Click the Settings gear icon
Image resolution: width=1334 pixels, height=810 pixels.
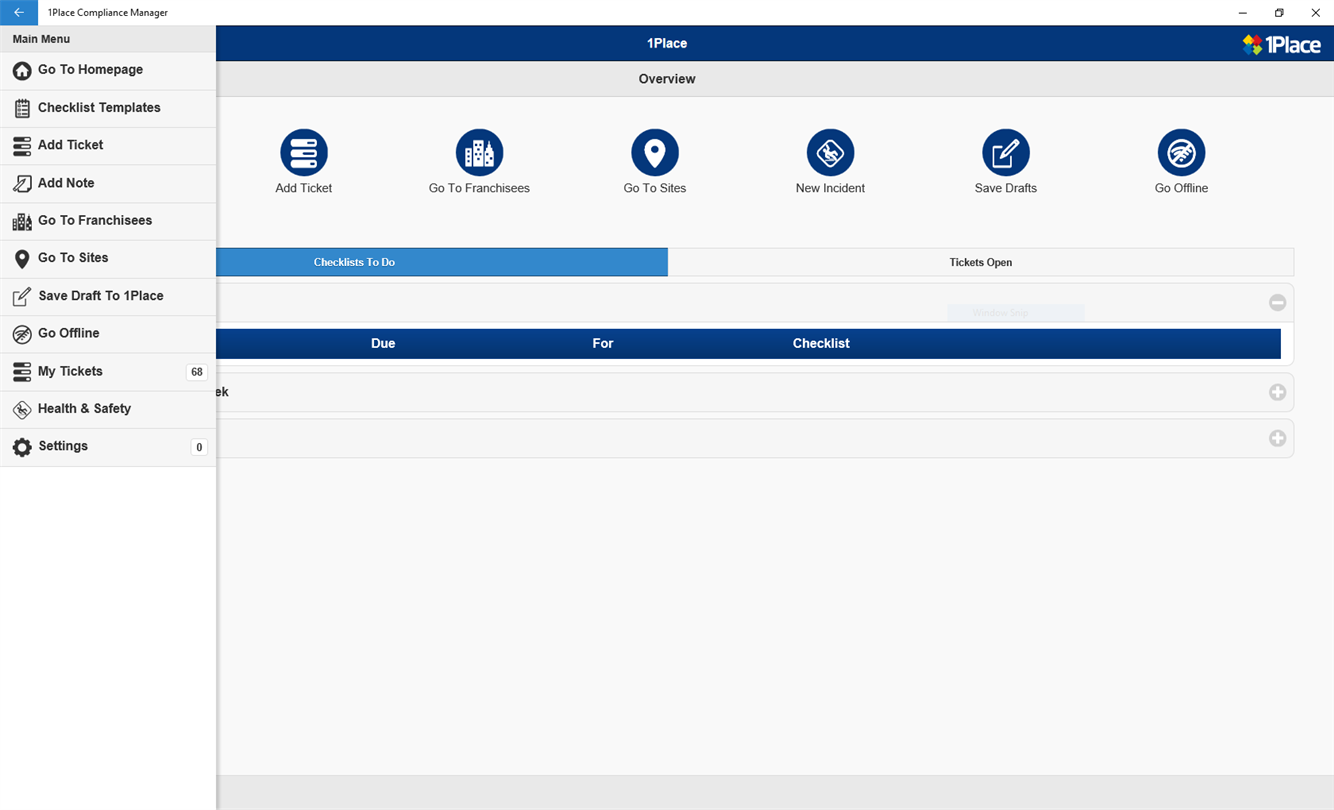22,447
